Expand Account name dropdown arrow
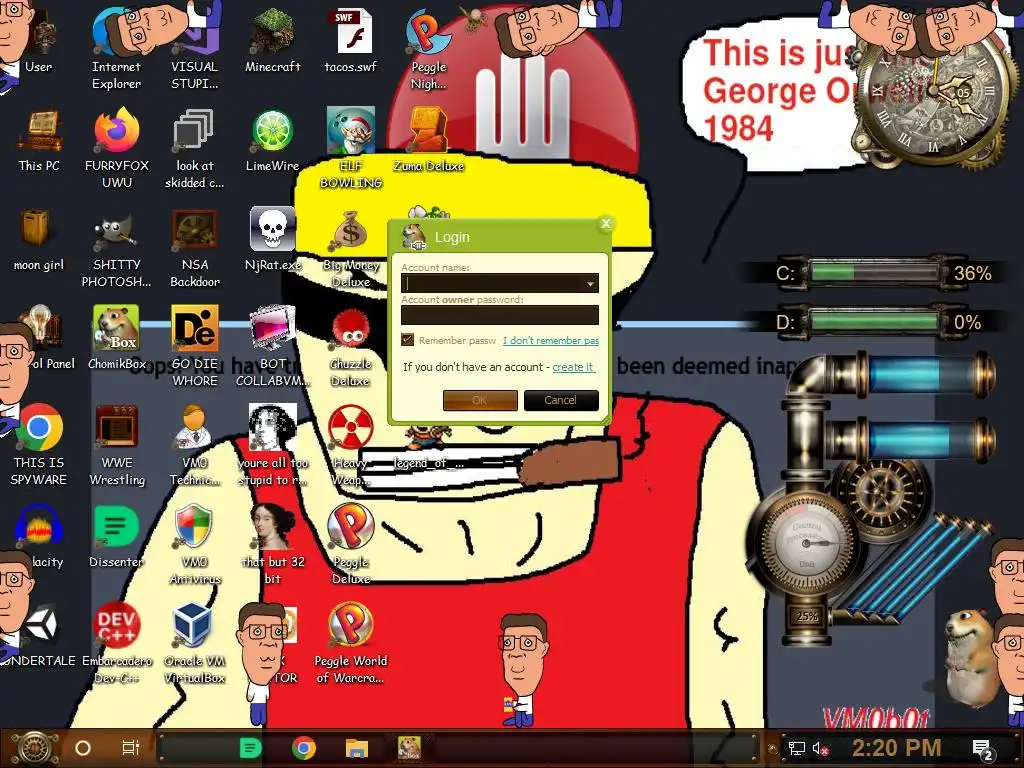Viewport: 1024px width, 768px height. 590,283
